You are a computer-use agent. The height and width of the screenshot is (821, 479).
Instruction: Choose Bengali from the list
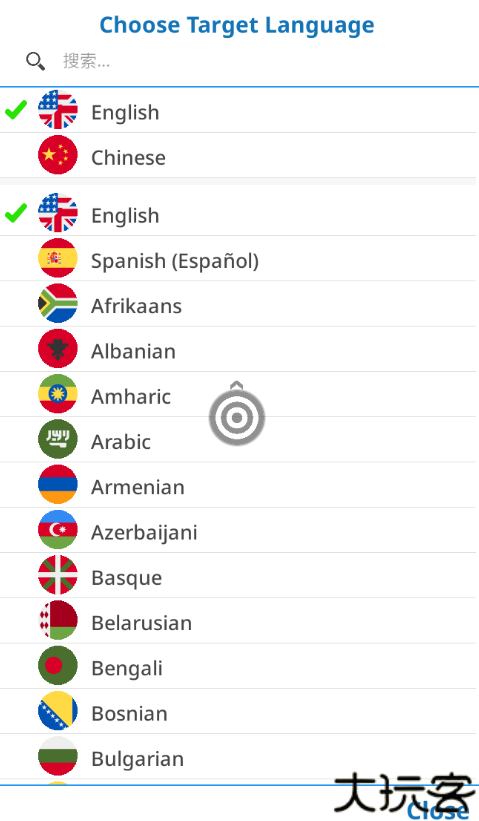[238, 666]
